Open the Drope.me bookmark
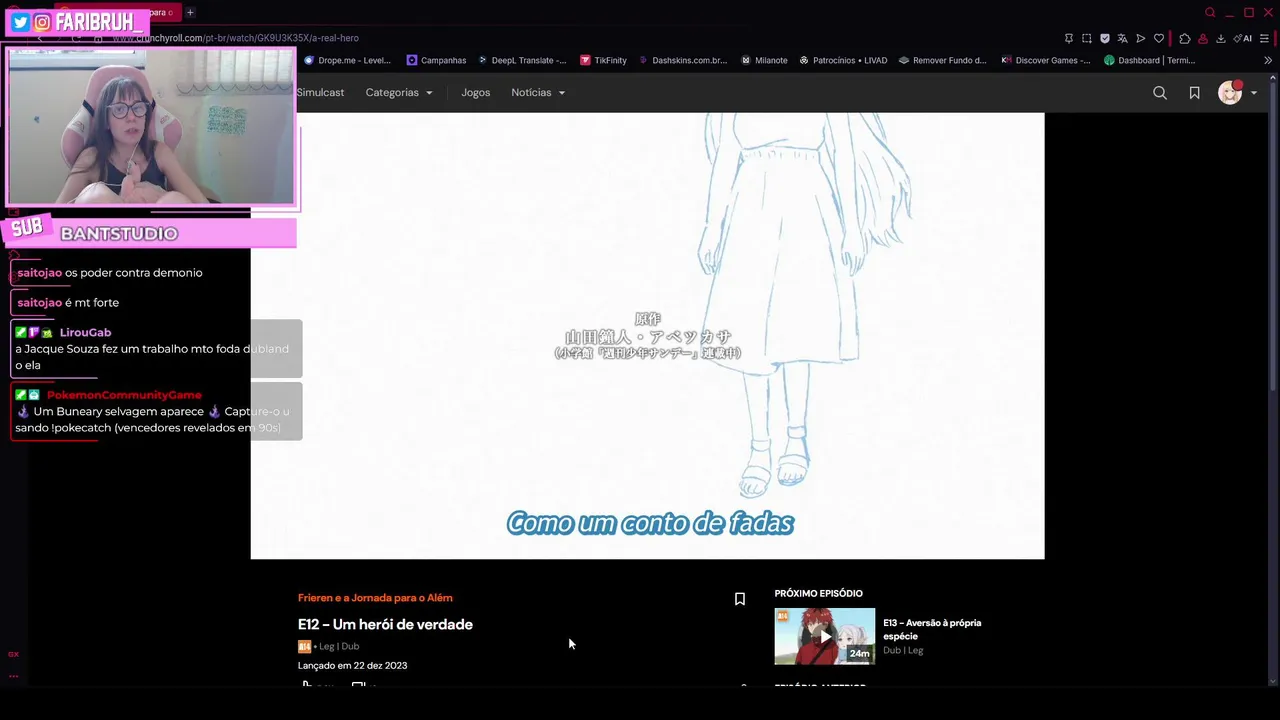The width and height of the screenshot is (1280, 720). point(347,60)
